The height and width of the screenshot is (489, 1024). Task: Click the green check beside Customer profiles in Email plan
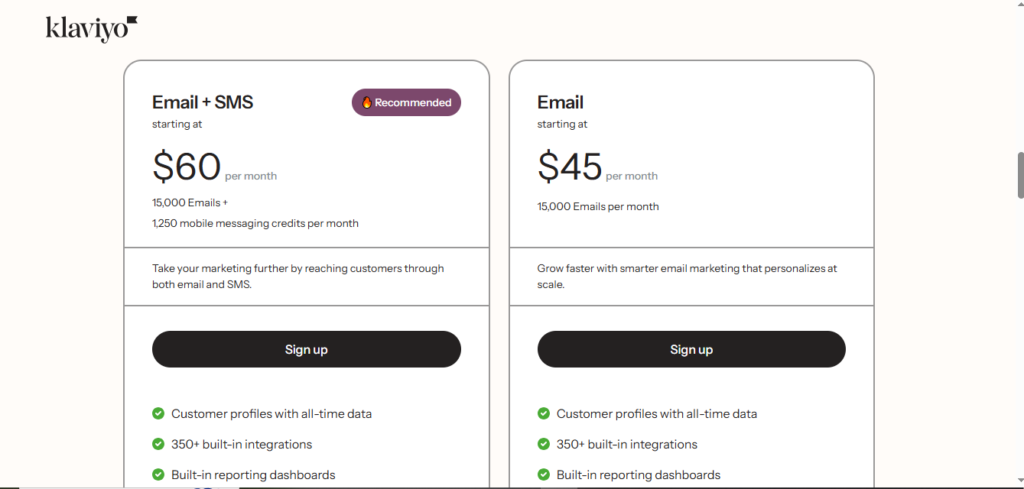click(x=543, y=413)
